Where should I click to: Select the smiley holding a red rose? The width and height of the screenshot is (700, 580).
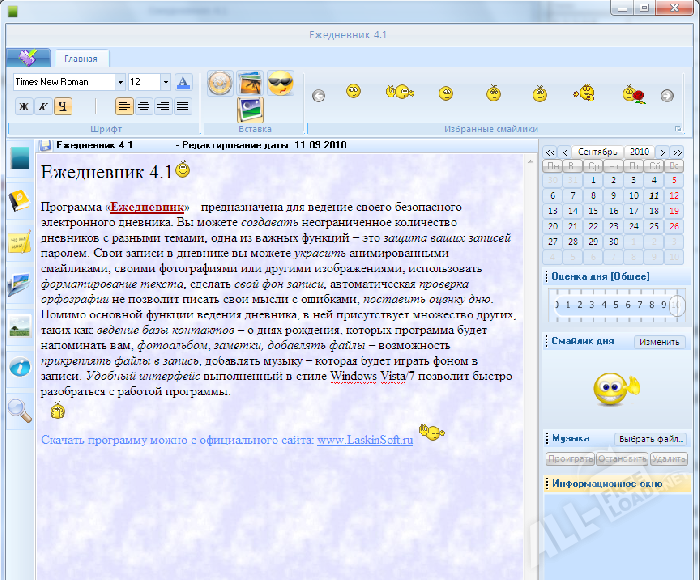pos(630,94)
